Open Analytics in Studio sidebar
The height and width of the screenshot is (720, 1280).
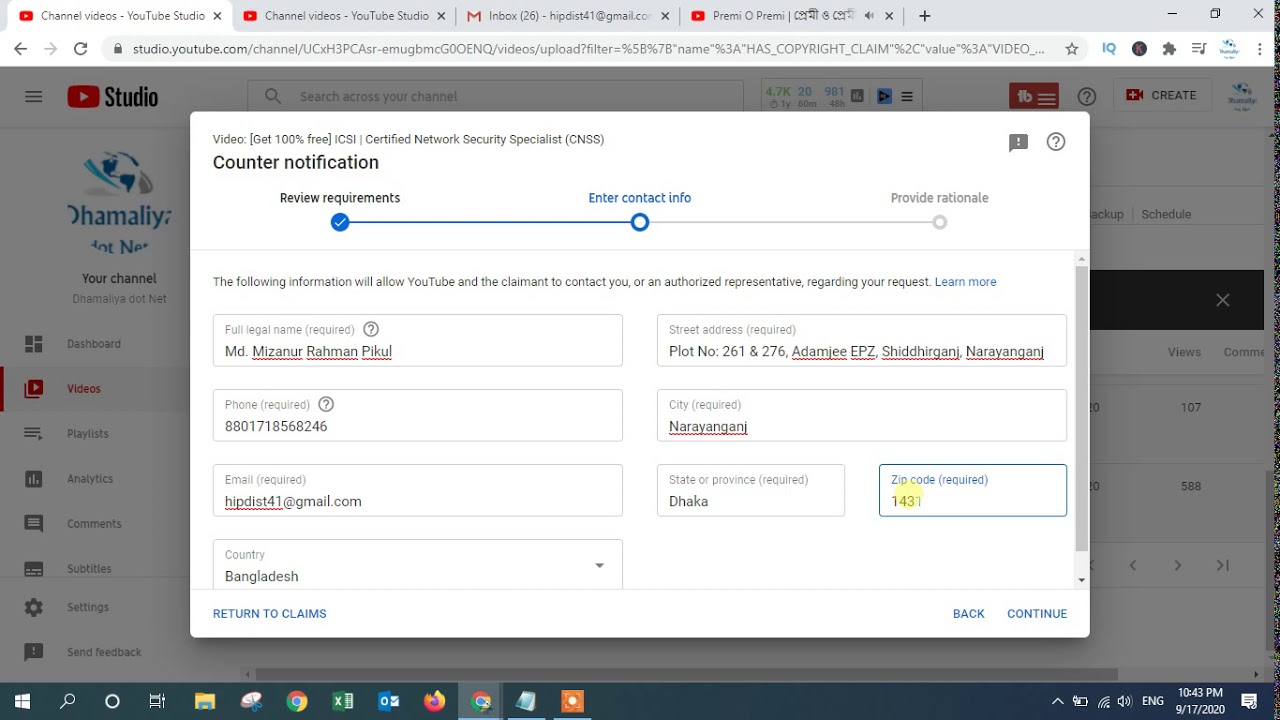[95, 479]
